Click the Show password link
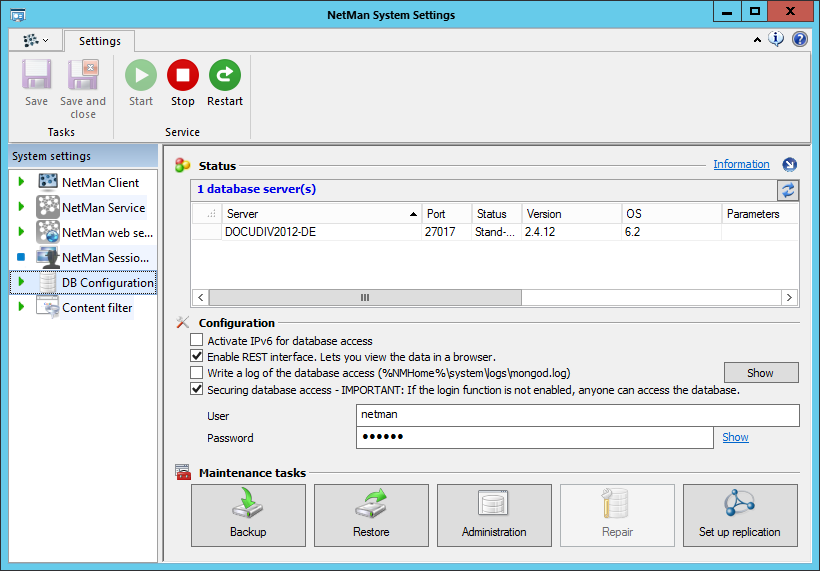Screen dimensions: 820x571 click(735, 437)
